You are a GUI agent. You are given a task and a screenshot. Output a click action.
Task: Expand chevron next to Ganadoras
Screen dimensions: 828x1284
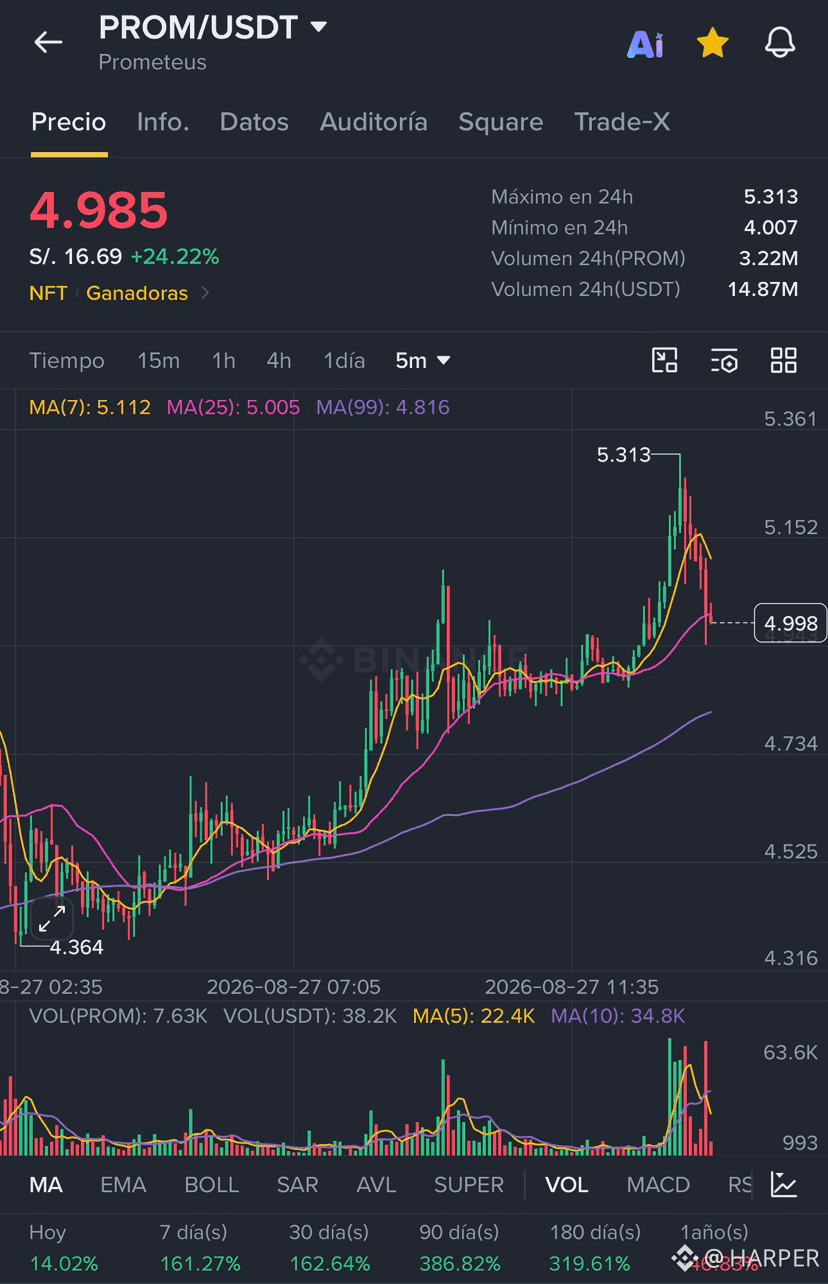[x=205, y=293]
